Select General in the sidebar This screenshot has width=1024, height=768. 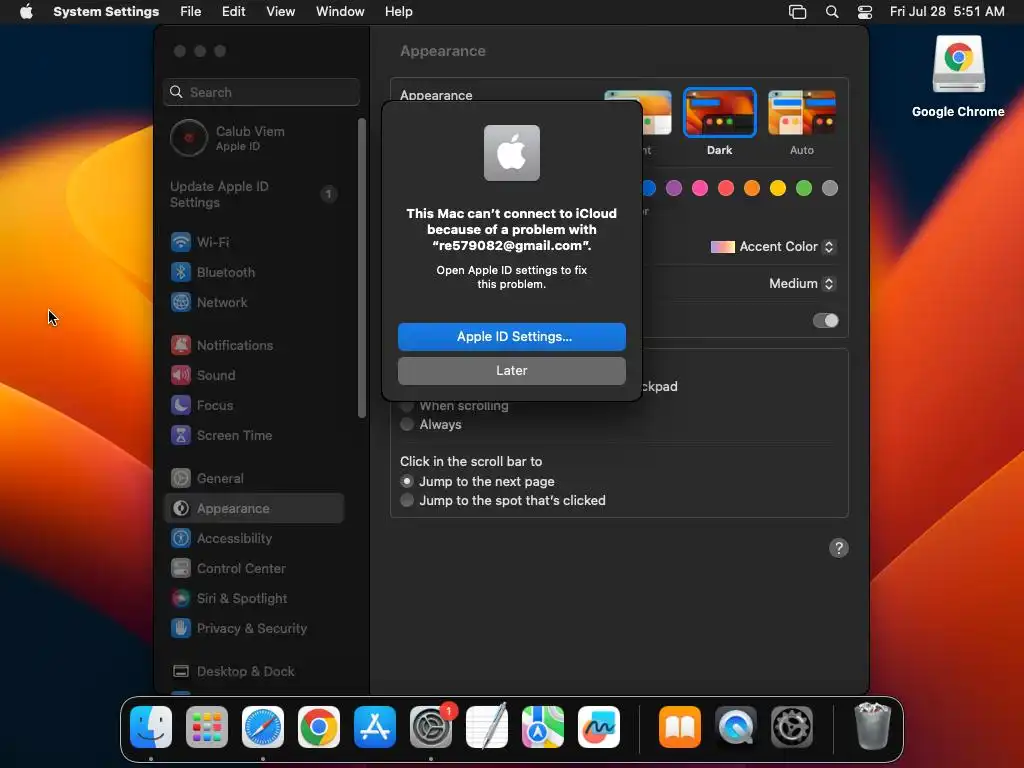pyautogui.click(x=253, y=479)
